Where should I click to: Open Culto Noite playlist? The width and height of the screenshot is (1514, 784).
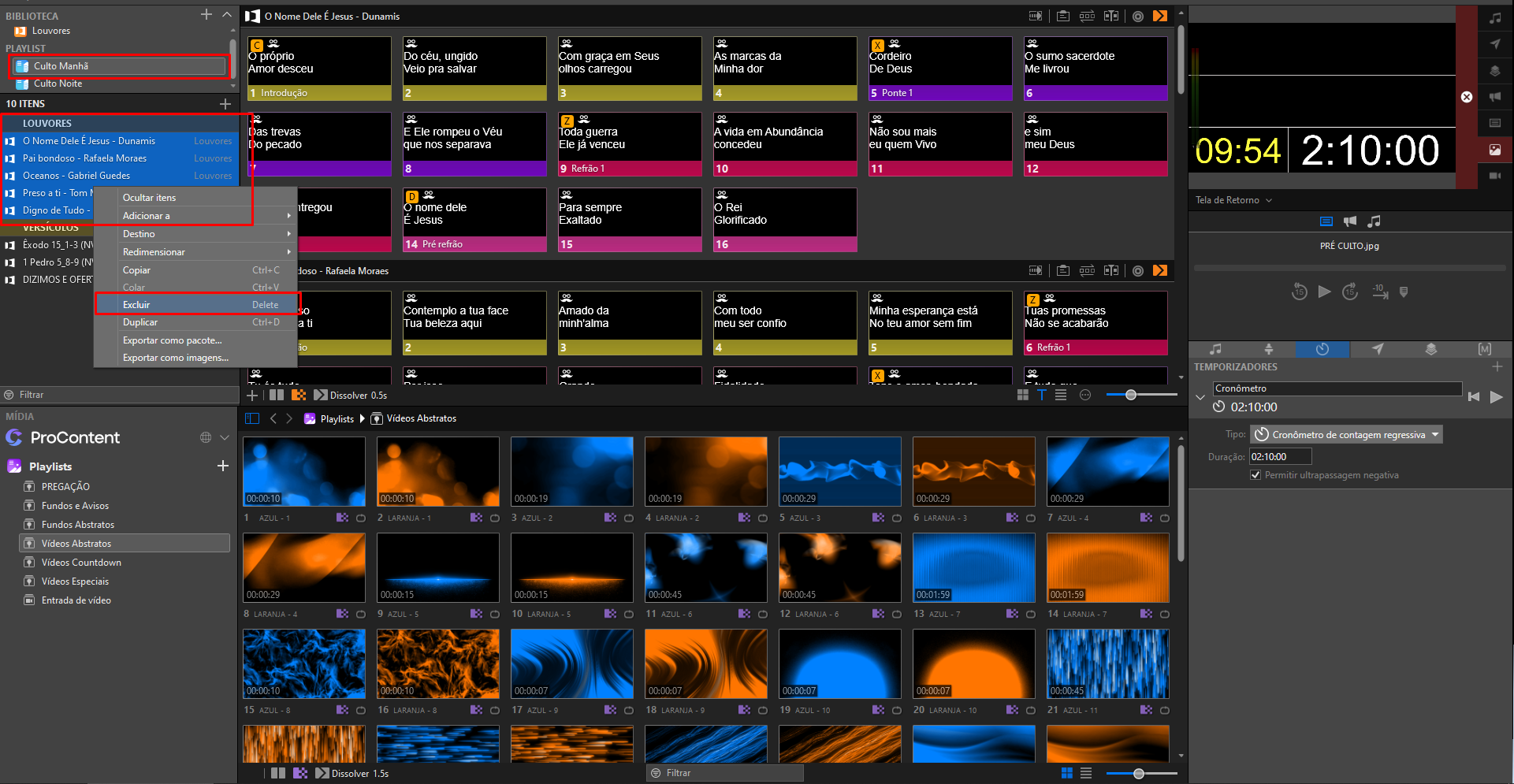[58, 84]
